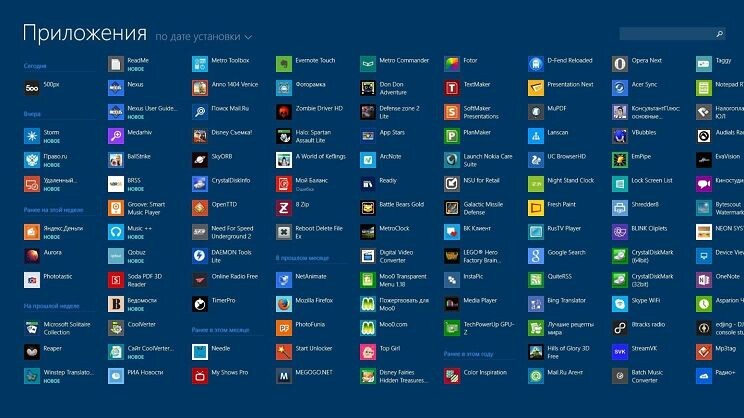Launch the ArcNote app icon
The height and width of the screenshot is (418, 744).
[368, 160]
